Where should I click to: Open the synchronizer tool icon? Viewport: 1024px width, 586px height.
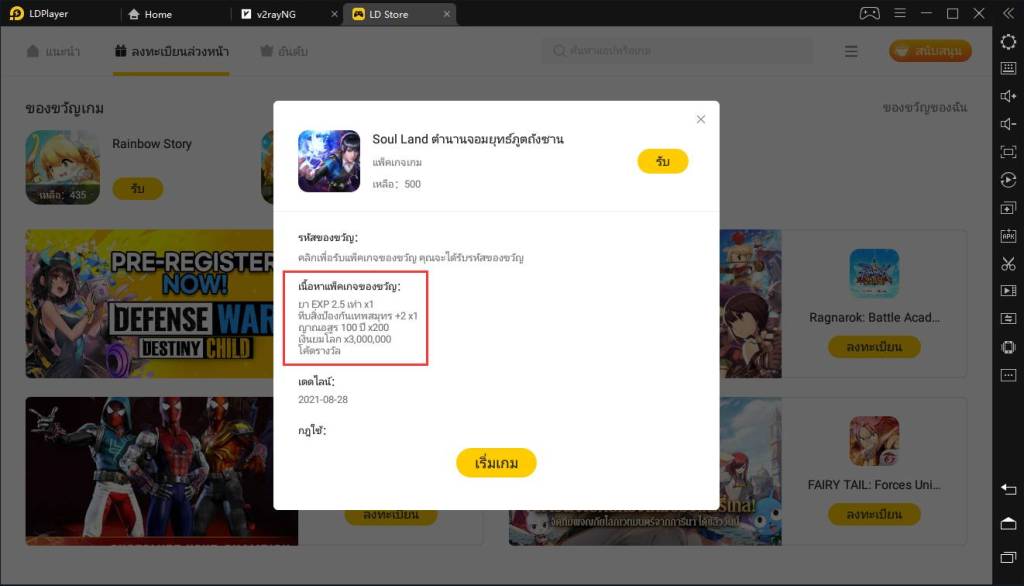click(1008, 319)
